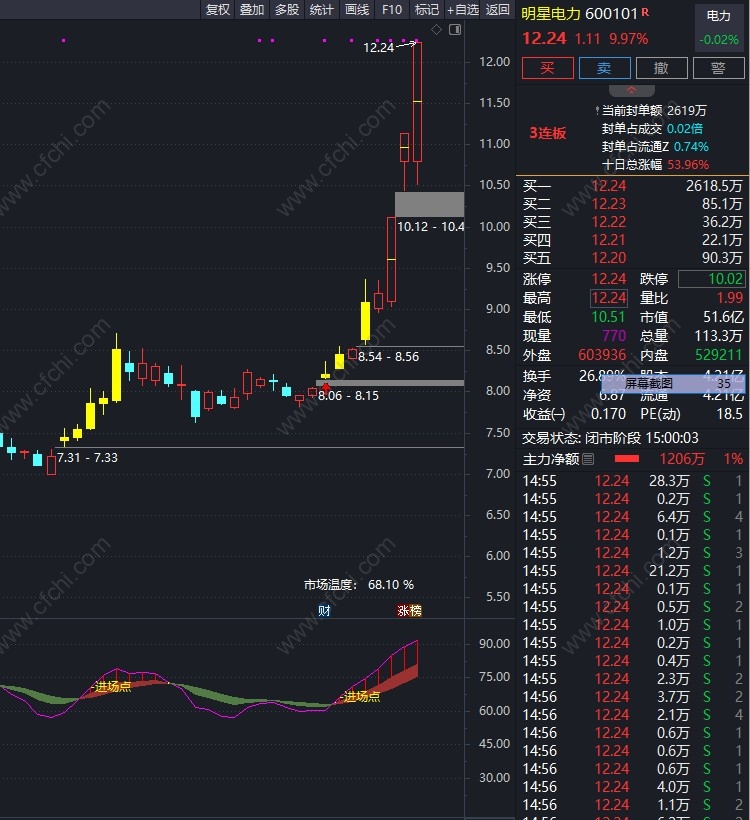Click the 主力净额 1206万 value

(x=681, y=459)
